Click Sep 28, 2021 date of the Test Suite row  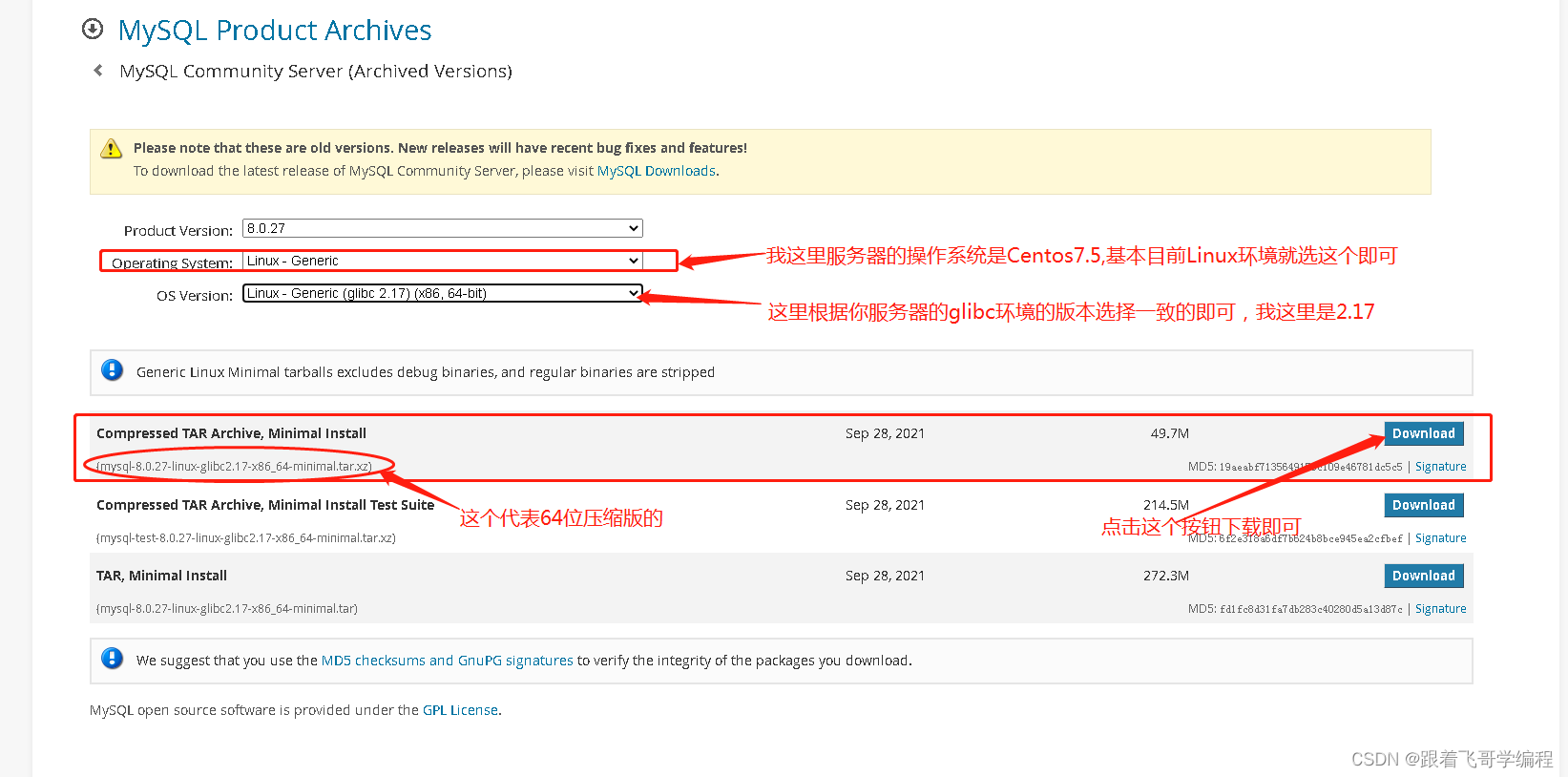point(885,505)
